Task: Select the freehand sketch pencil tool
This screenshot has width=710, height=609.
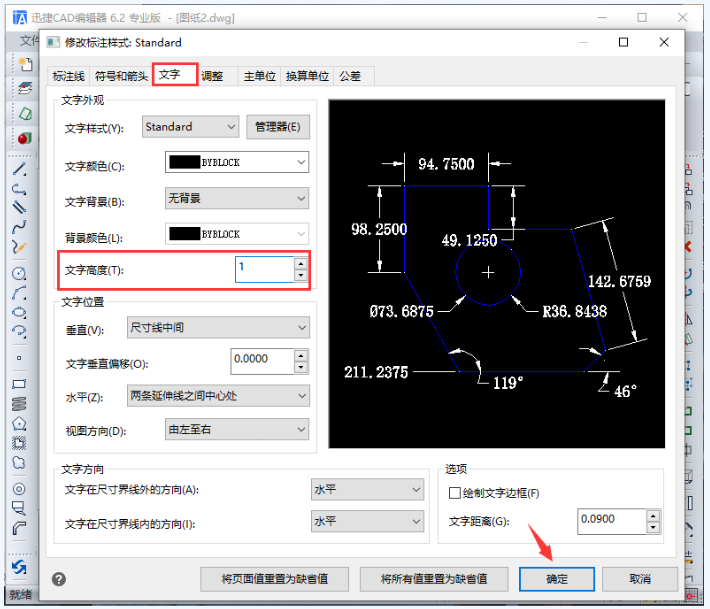Action: click(19, 247)
